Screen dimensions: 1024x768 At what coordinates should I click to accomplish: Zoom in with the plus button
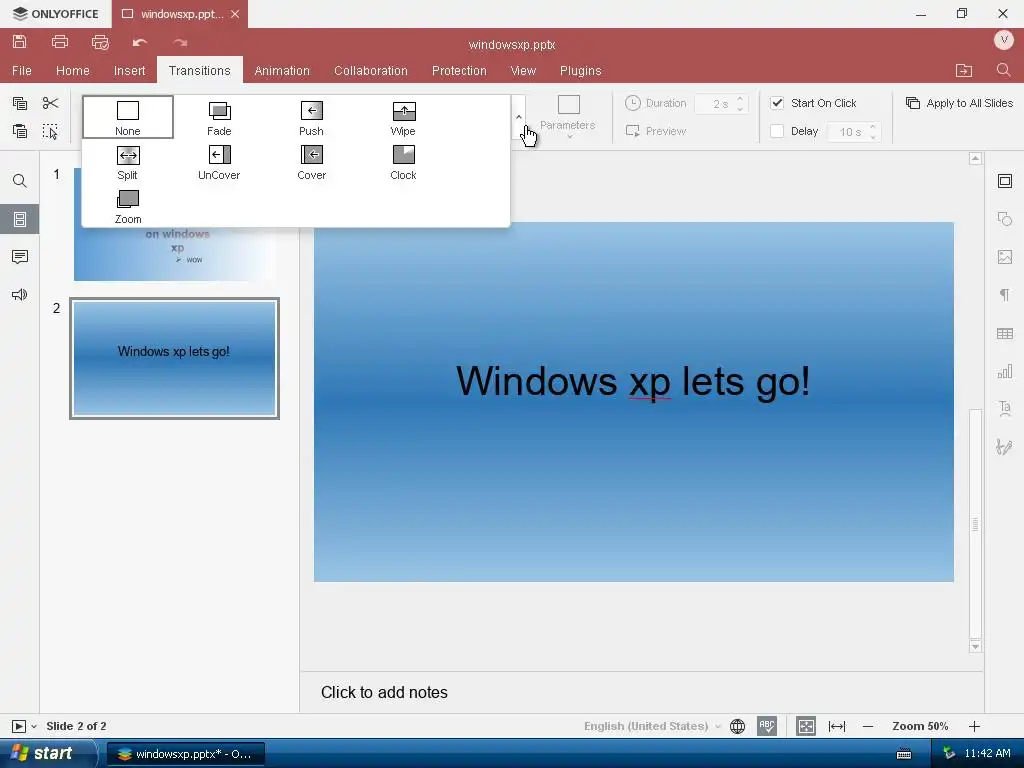974,726
